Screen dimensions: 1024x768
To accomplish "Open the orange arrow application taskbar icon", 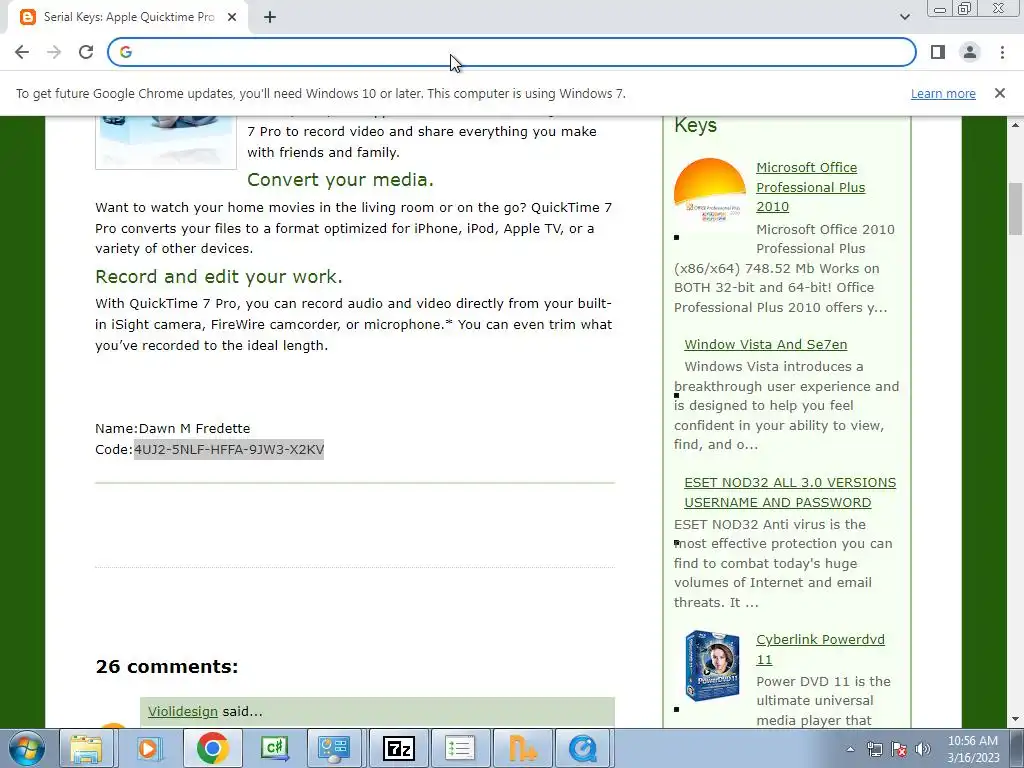I will 522,748.
